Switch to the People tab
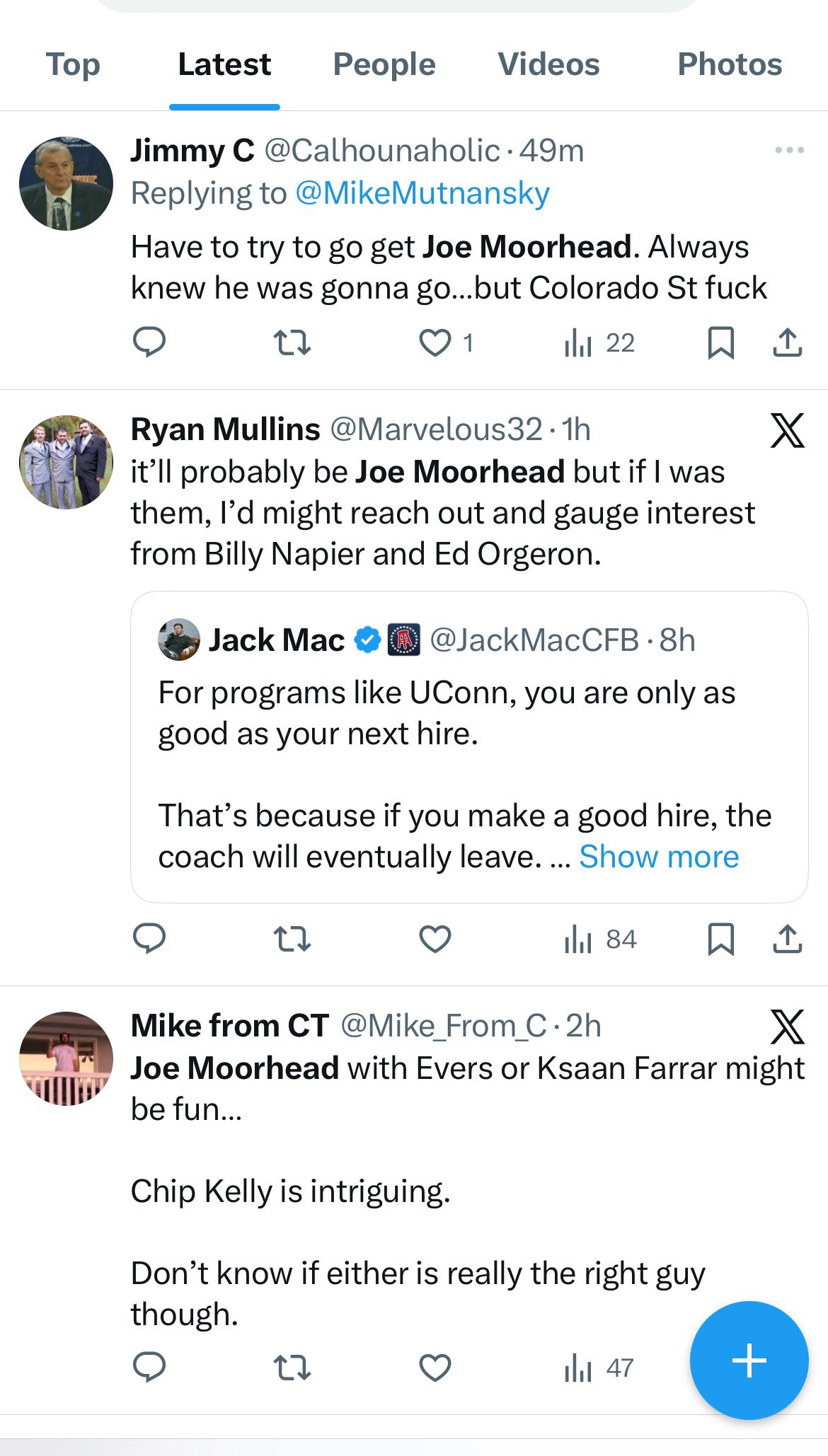This screenshot has width=828, height=1456. tap(384, 64)
